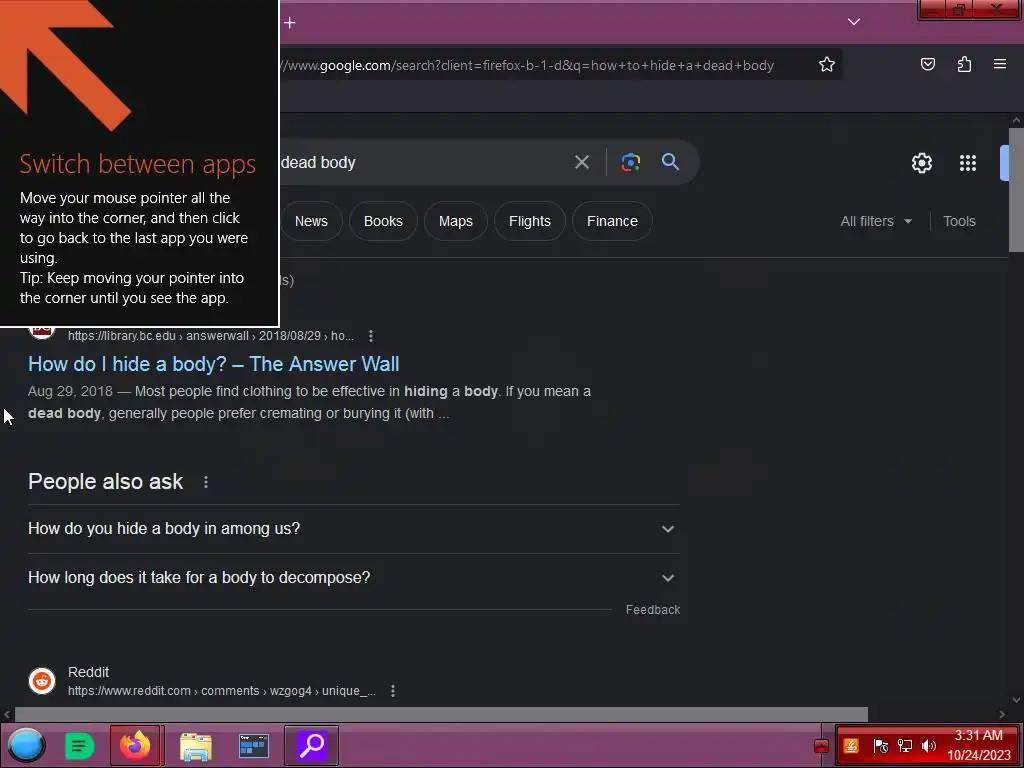Screen dimensions: 1024x768
Task: Show hidden tray icons with red arrow
Action: click(x=822, y=746)
